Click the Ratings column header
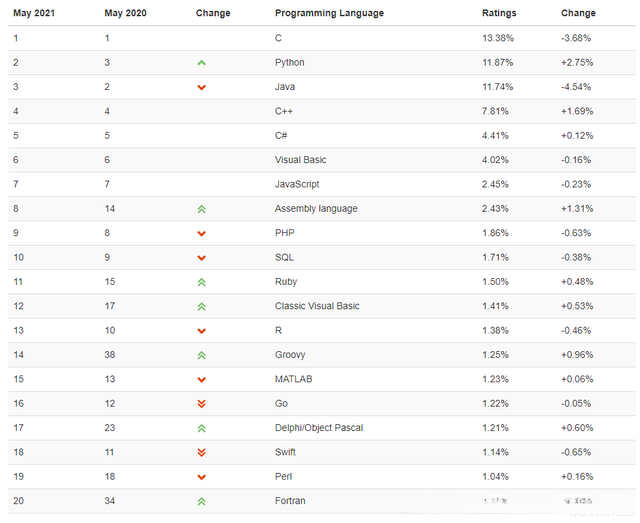 499,13
